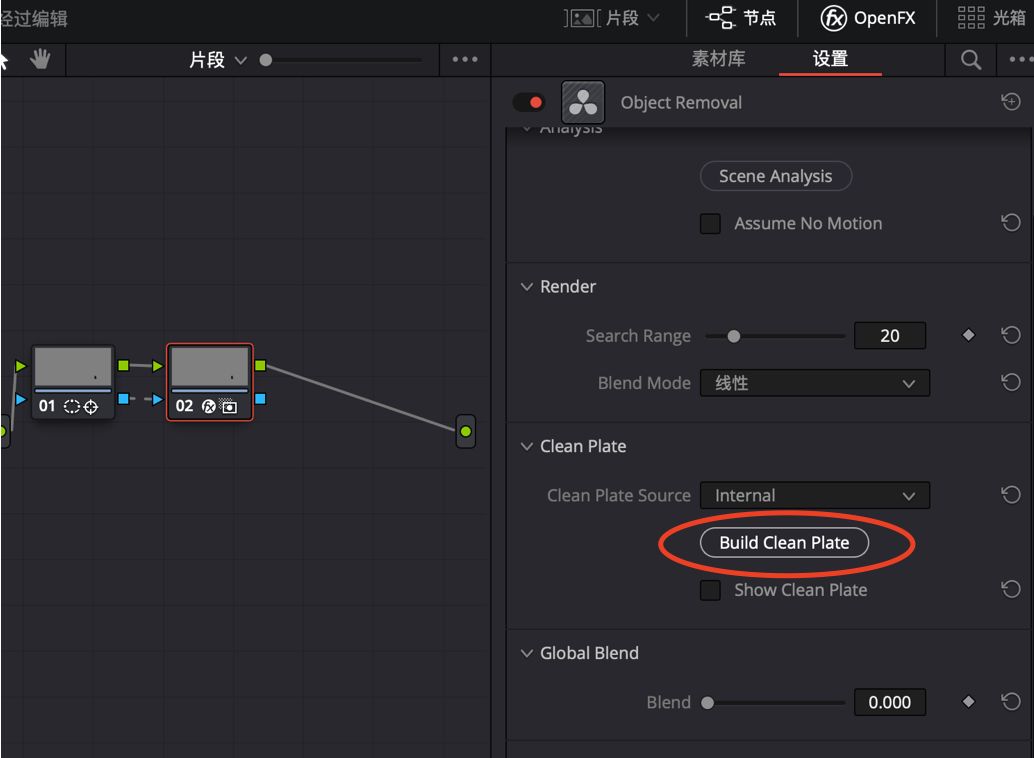This screenshot has height=758, width=1034.
Task: Click the blue key output of node 02
Action: pos(260,398)
